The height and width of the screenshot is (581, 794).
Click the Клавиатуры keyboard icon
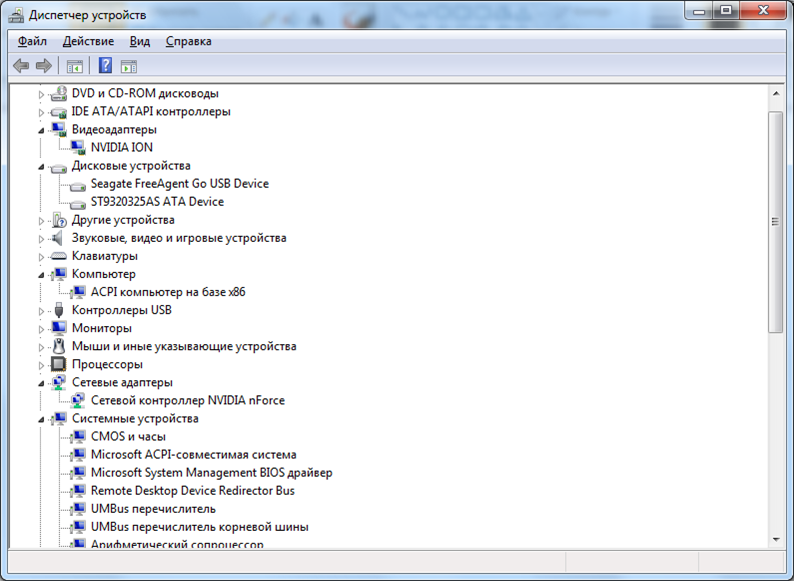pyautogui.click(x=59, y=256)
